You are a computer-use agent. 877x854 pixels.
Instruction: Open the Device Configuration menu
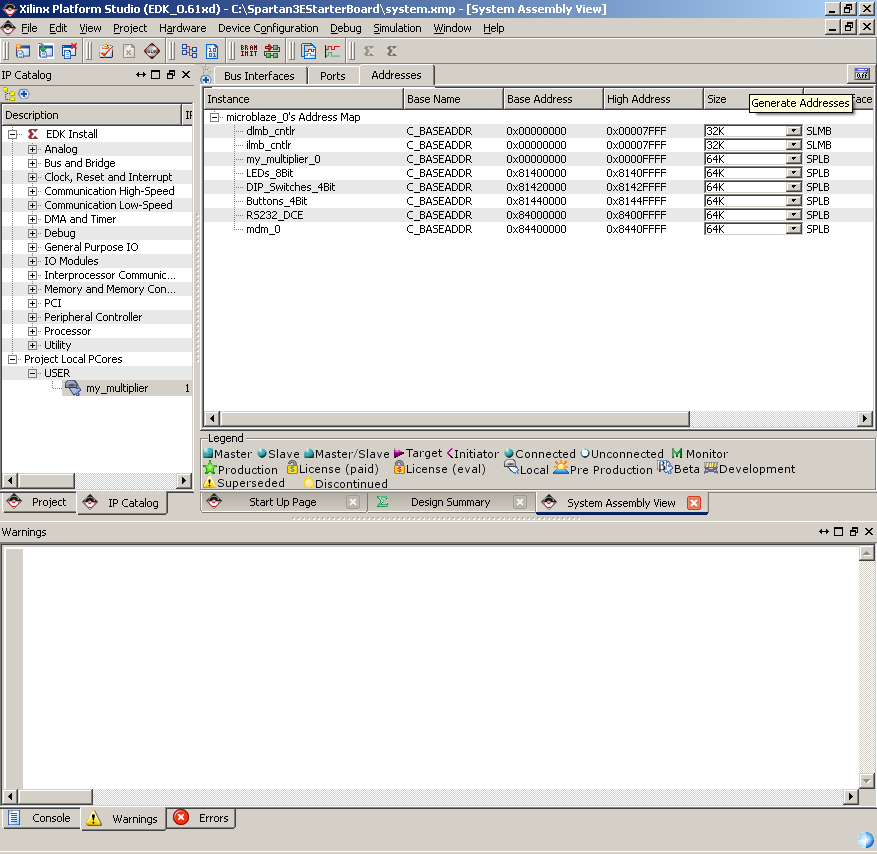click(268, 28)
